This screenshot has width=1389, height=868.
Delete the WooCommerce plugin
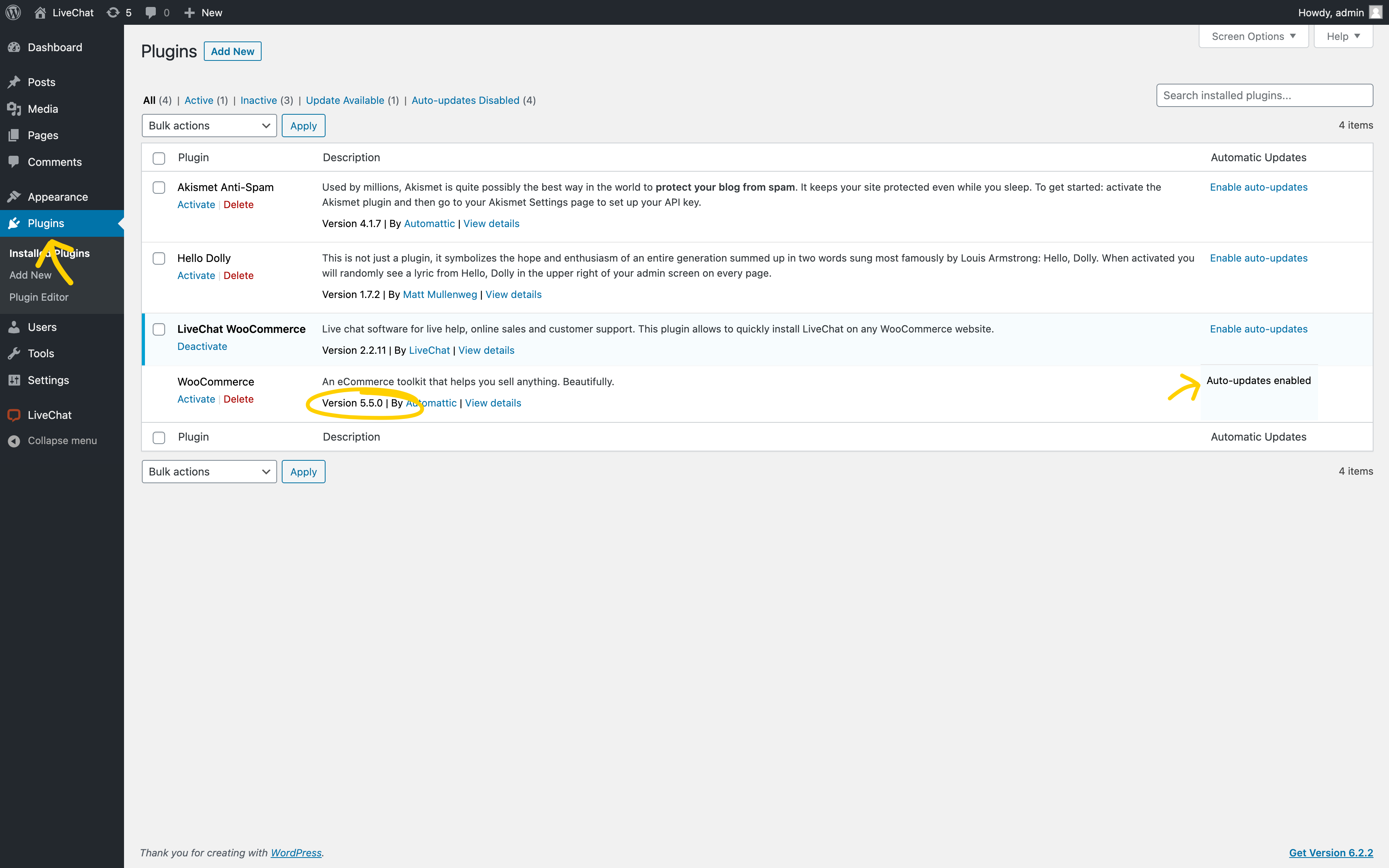click(239, 399)
